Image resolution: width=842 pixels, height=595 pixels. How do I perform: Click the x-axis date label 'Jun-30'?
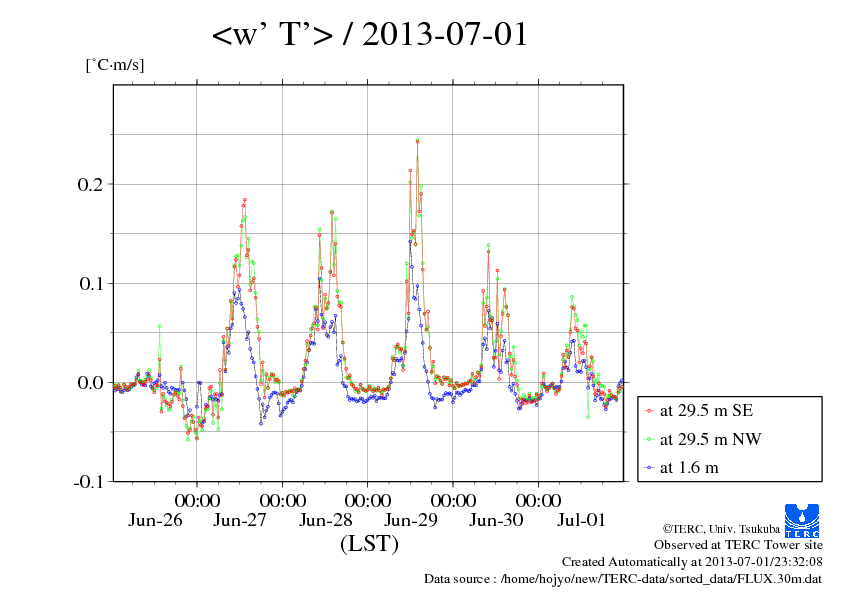click(x=496, y=520)
